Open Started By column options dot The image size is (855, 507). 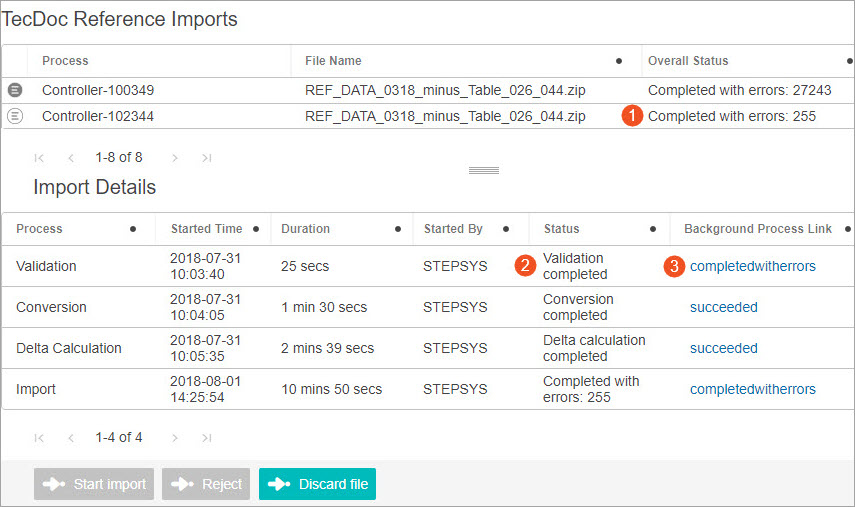pos(506,229)
